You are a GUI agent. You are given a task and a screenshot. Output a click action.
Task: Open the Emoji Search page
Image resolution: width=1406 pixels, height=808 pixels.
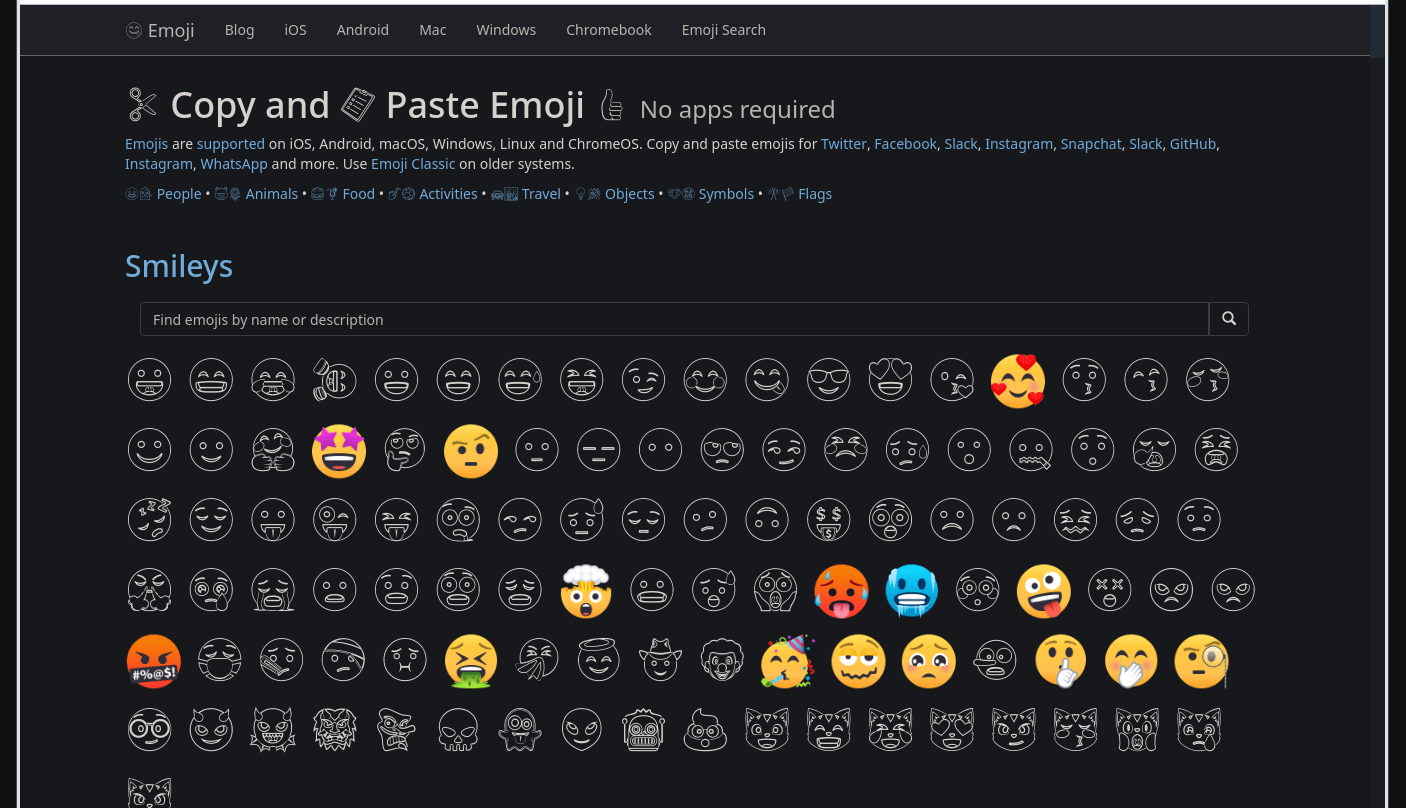(x=723, y=29)
